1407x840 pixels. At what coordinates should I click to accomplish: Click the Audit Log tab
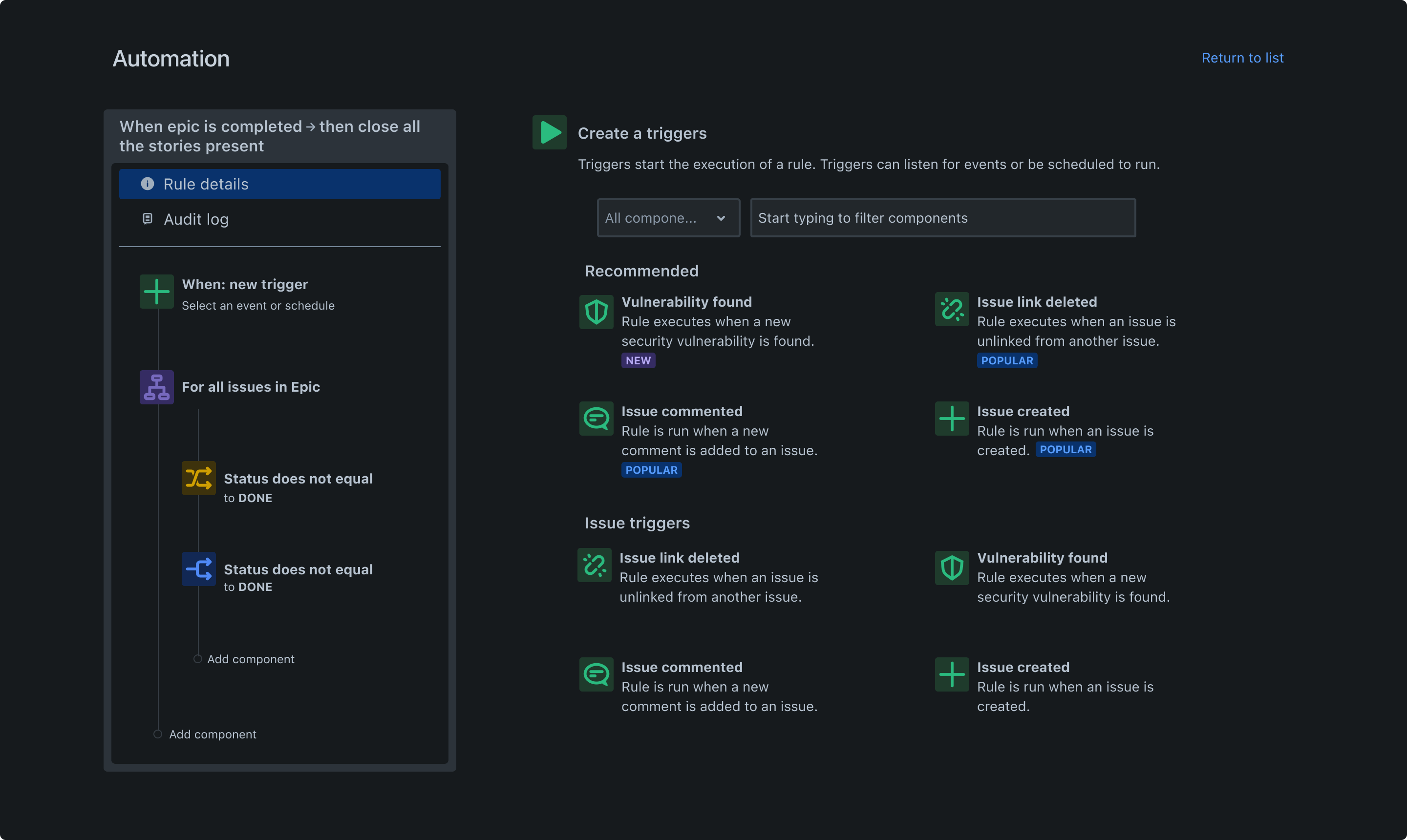coord(196,218)
